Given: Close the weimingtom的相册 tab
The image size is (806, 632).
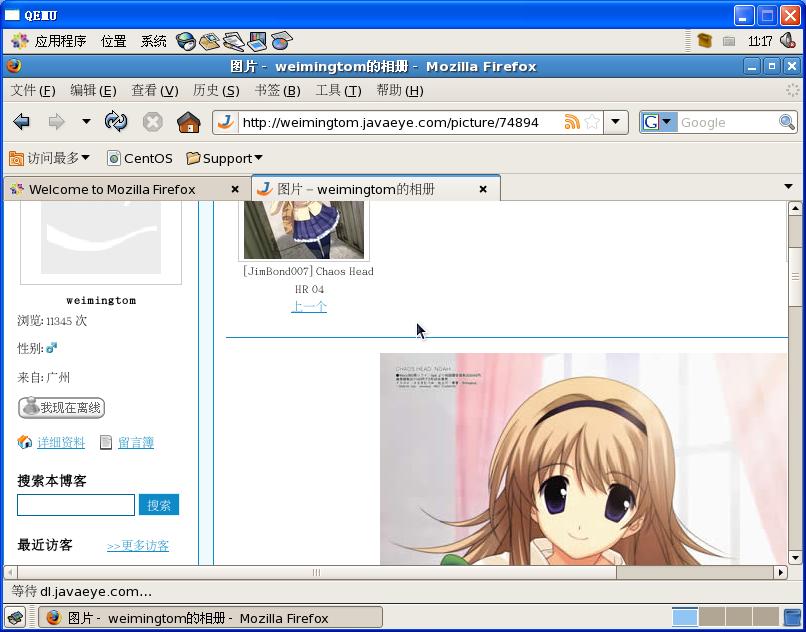Looking at the screenshot, I should [x=483, y=189].
